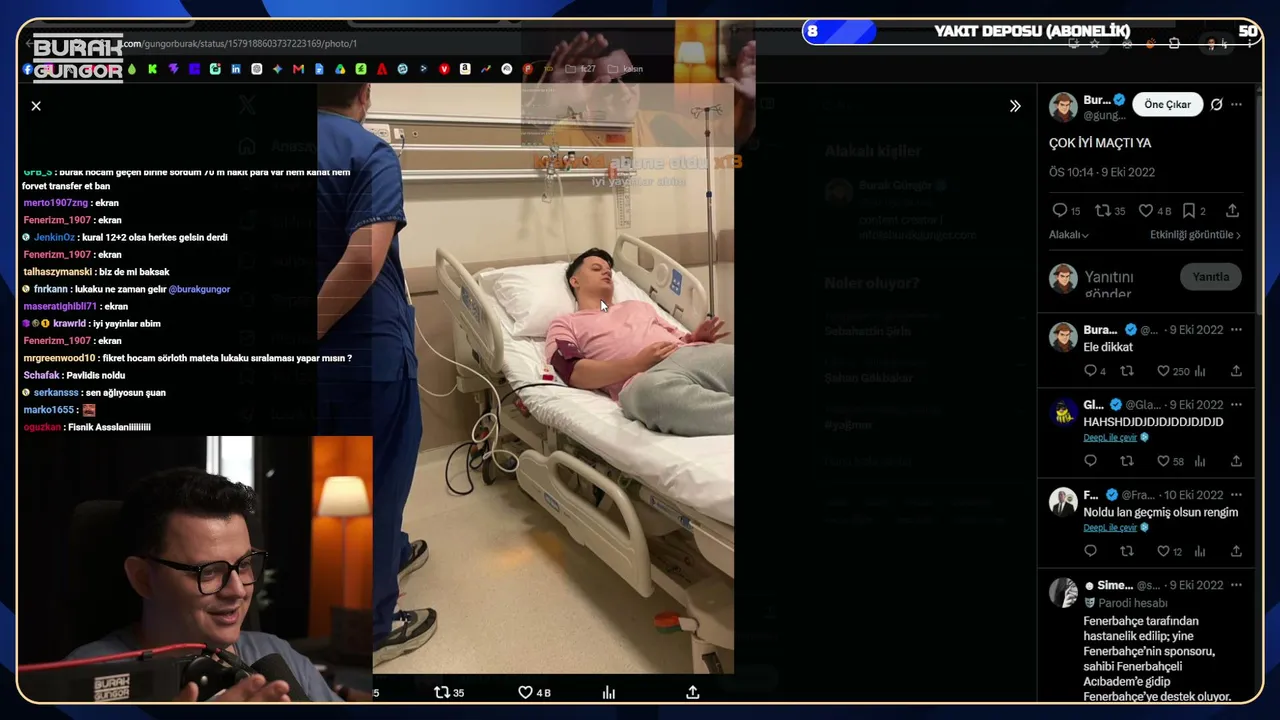Click the Öne Çıkar button
Viewport: 1280px width, 720px height.
[1167, 104]
